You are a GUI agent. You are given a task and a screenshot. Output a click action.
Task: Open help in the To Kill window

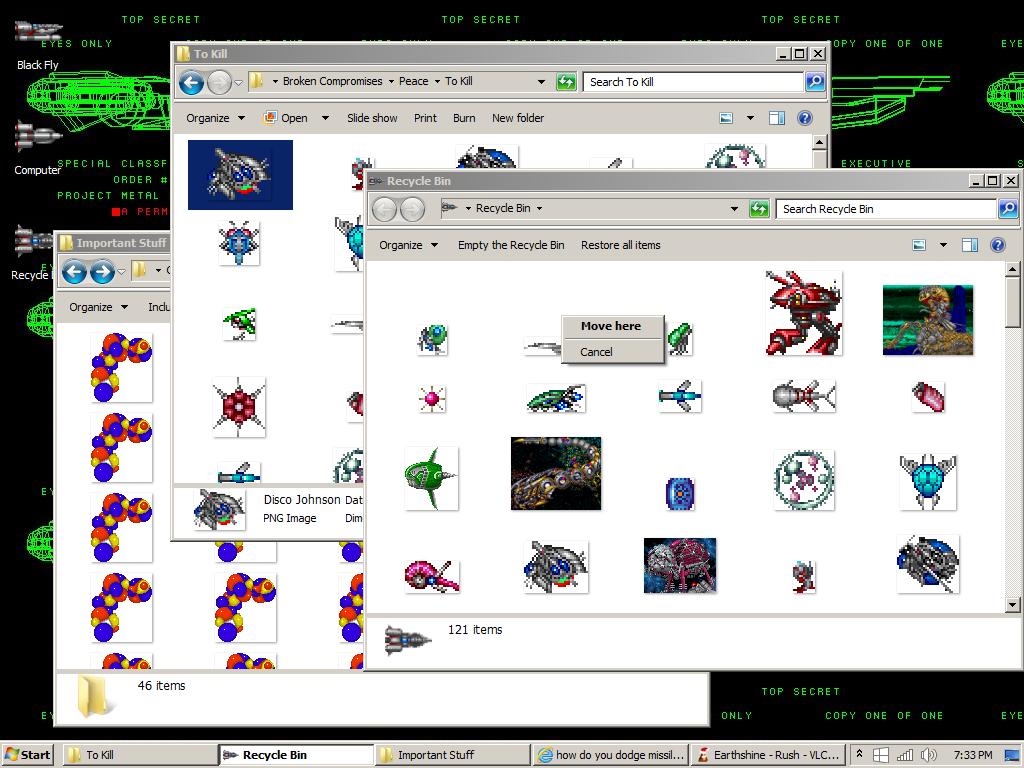805,118
